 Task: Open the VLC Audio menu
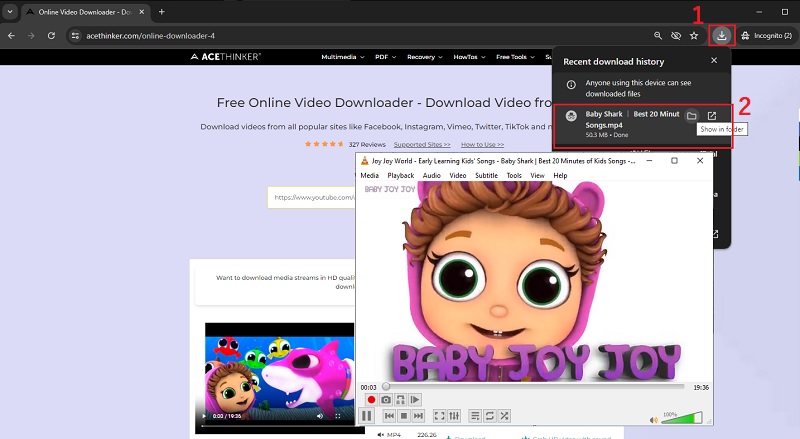click(432, 175)
